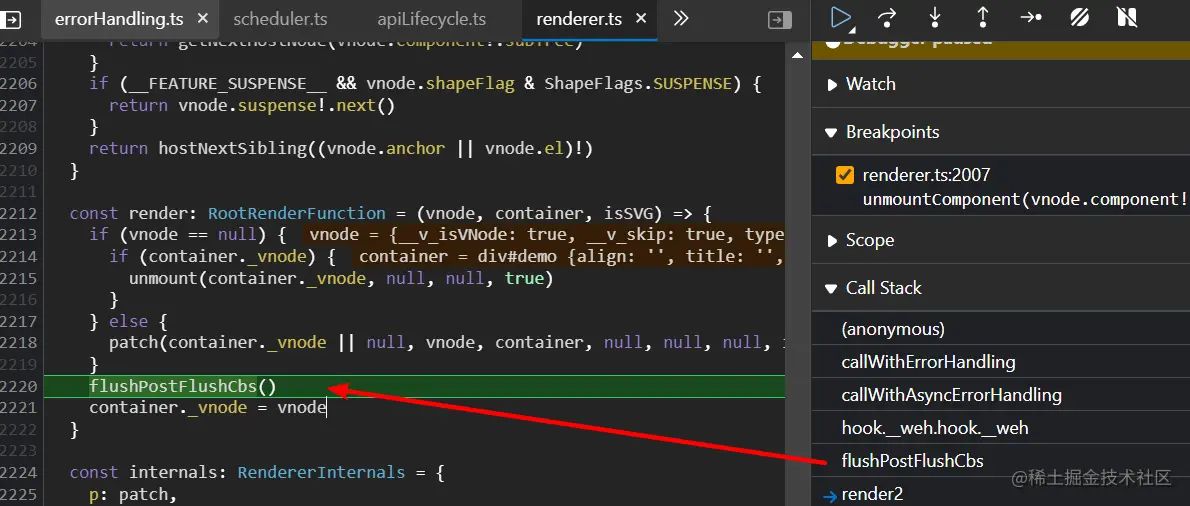Screen dimensions: 1190x506
Task: Click line number 2212 in gutter
Action: pos(19,214)
